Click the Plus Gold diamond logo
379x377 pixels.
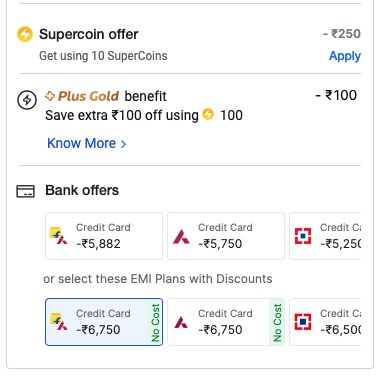coord(50,96)
